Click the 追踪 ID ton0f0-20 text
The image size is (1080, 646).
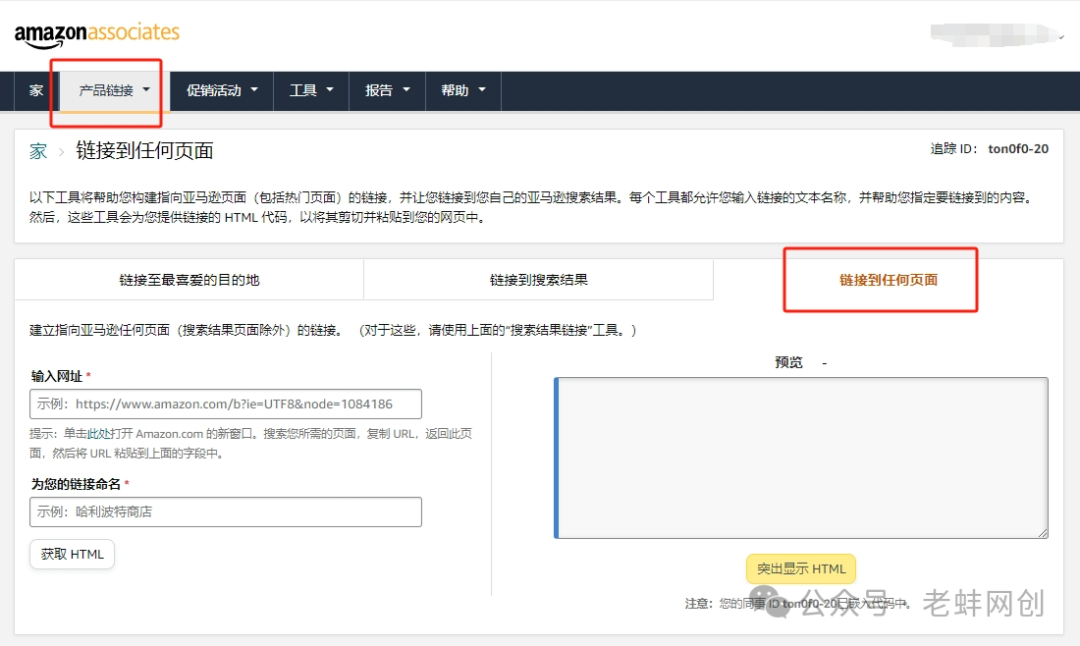pos(989,149)
